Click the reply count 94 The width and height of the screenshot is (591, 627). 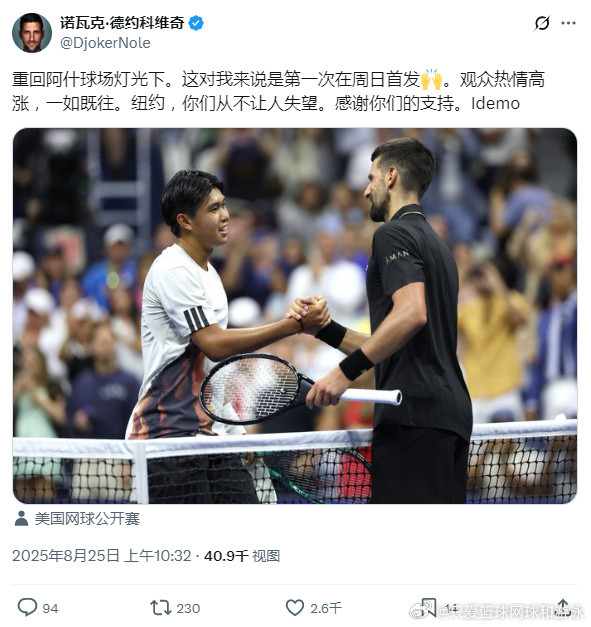pos(50,609)
